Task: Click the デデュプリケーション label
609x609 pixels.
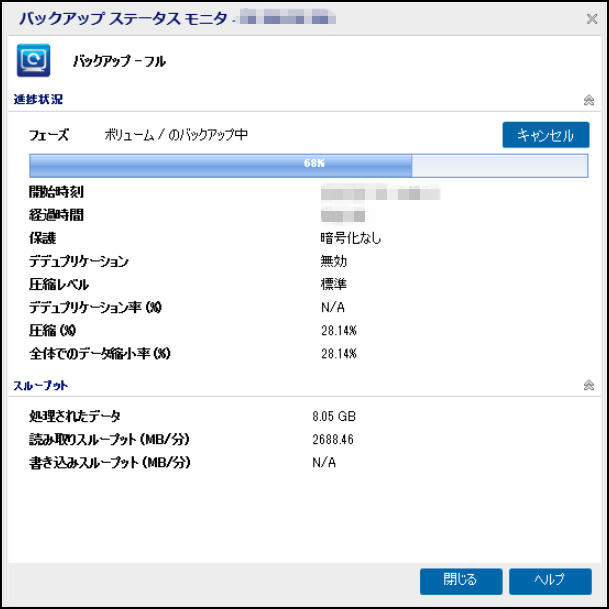Action: coord(79,261)
